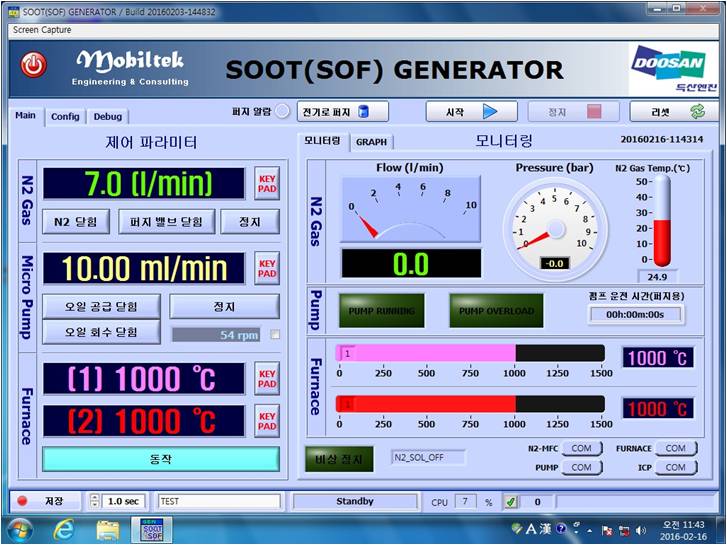Click the (1) 1000 °C setpoint display
The height and width of the screenshot is (545, 727).
click(x=144, y=378)
